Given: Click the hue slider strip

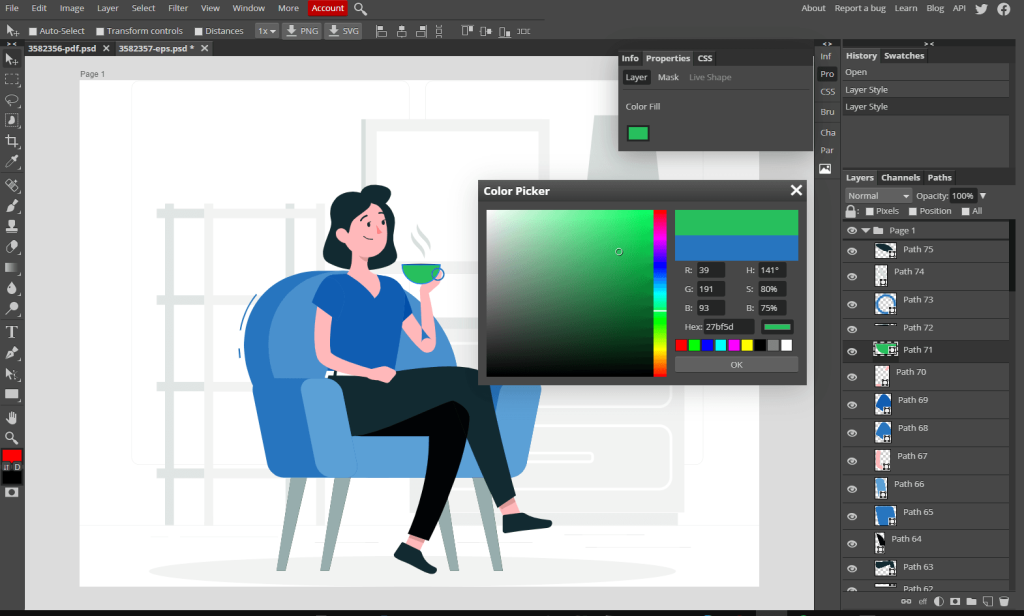Looking at the screenshot, I should 660,293.
